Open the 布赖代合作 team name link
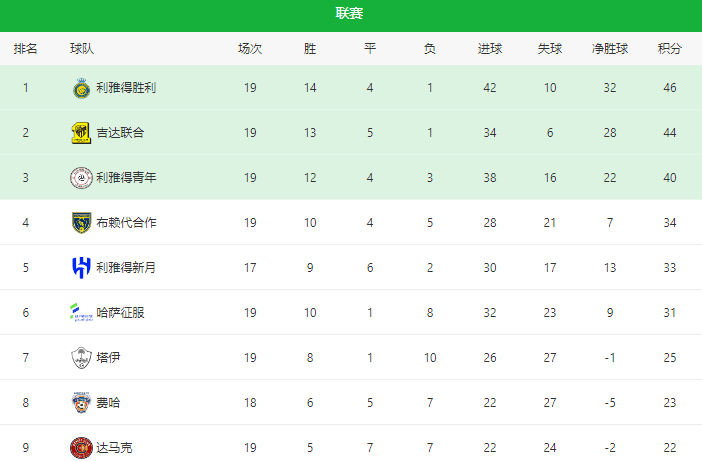 pos(126,223)
